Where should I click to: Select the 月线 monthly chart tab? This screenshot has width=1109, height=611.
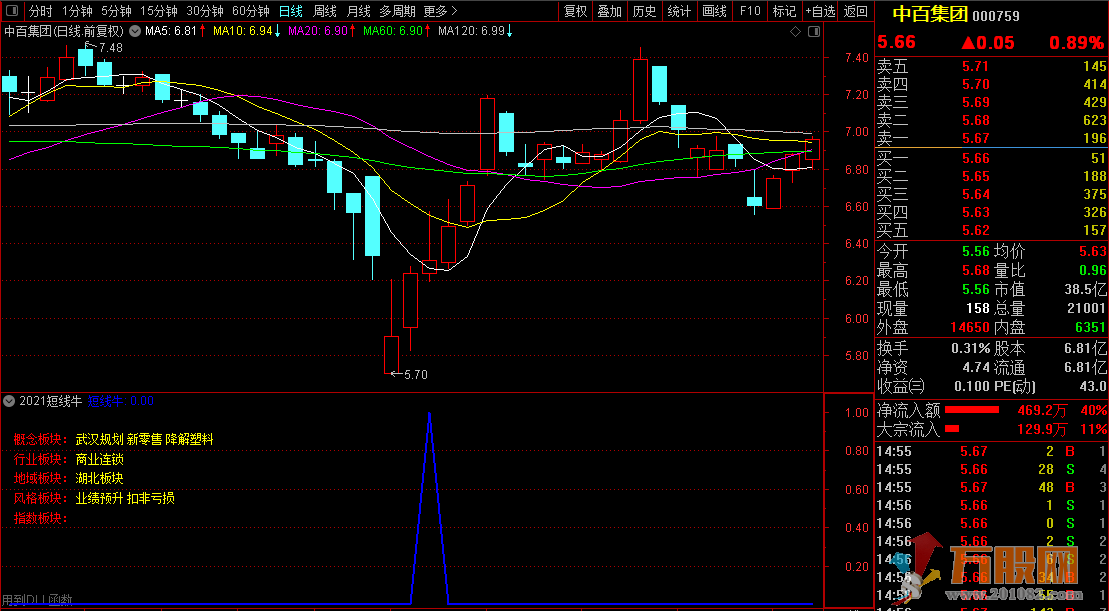click(x=359, y=11)
